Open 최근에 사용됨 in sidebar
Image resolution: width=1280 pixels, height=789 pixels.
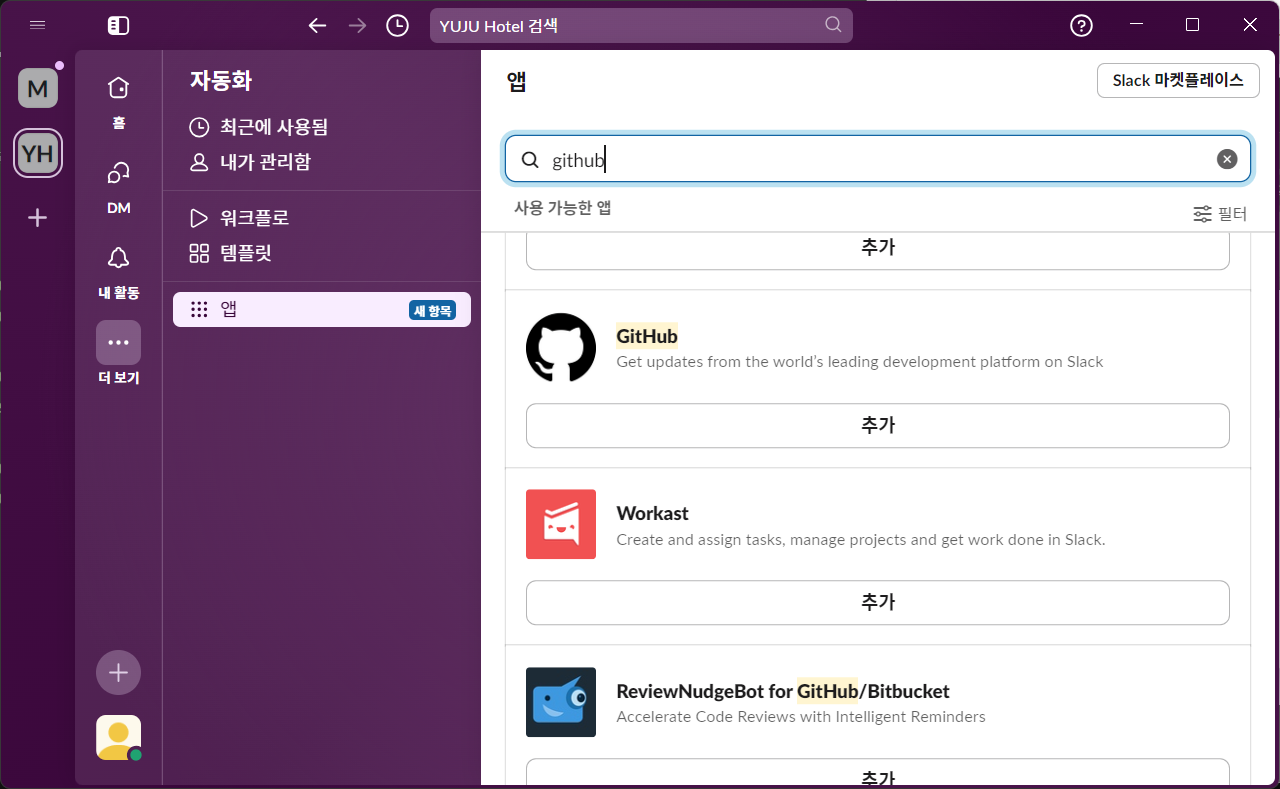click(x=259, y=127)
